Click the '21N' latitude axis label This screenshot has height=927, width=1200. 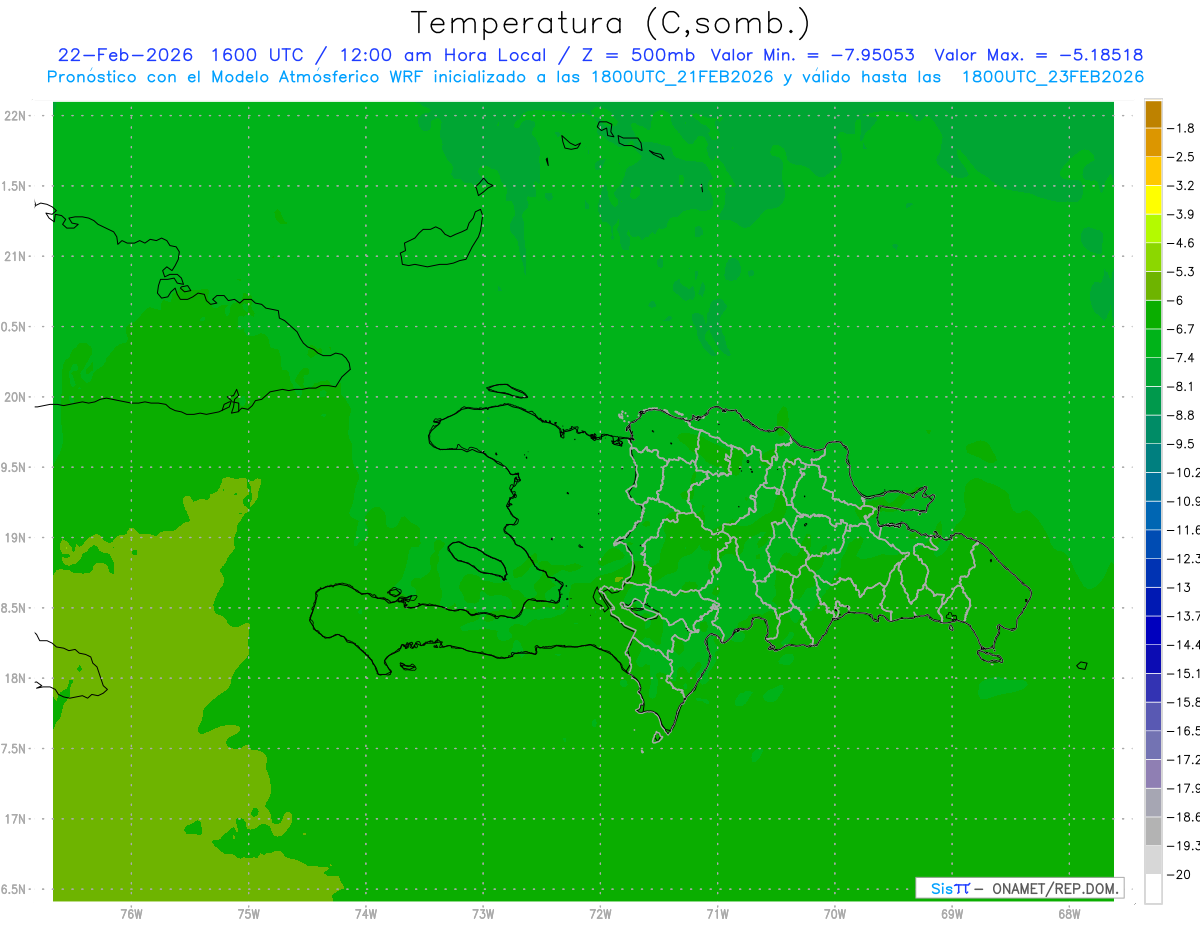tap(17, 257)
